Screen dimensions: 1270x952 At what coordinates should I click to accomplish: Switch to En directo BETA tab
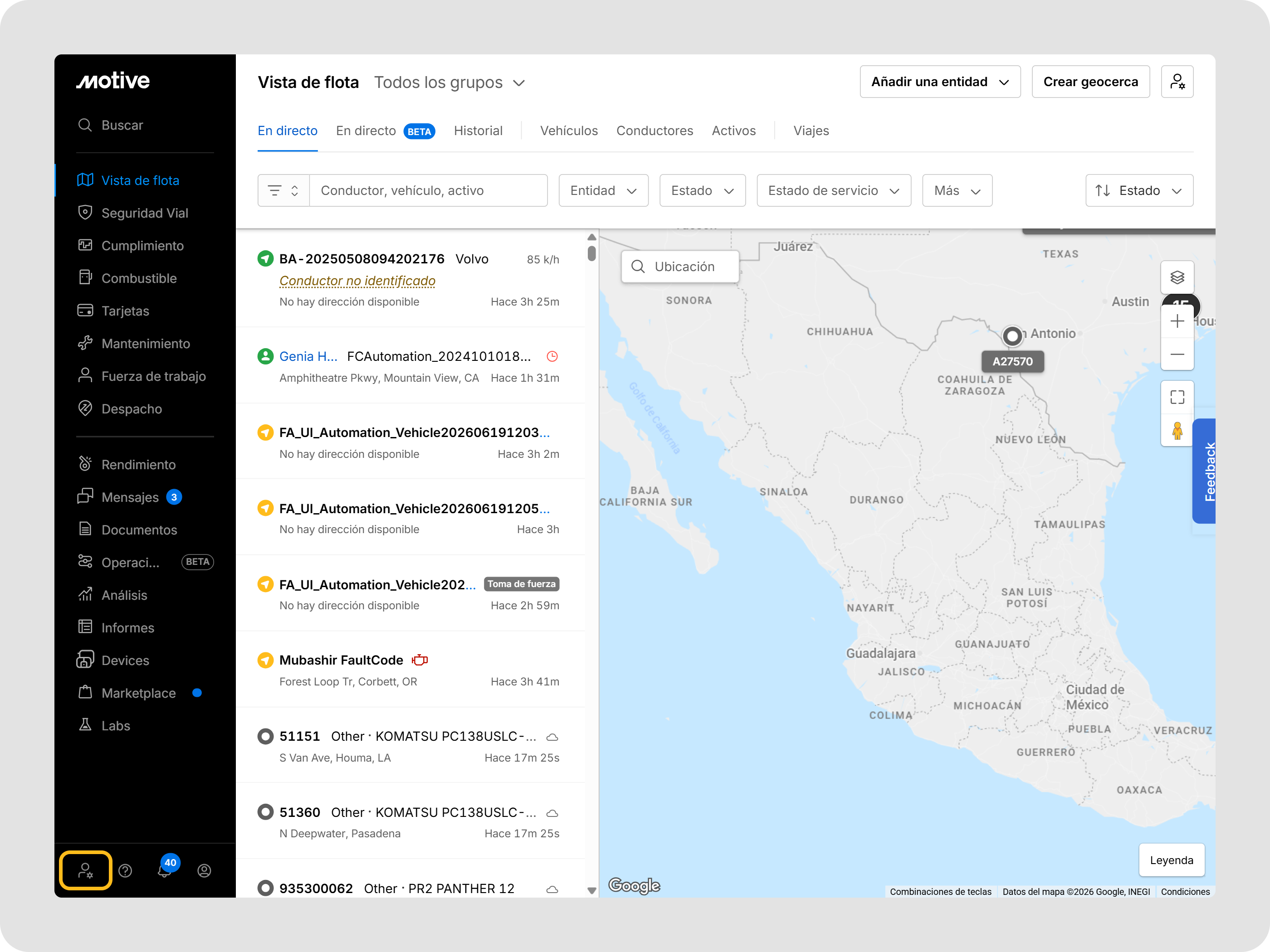coord(385,131)
